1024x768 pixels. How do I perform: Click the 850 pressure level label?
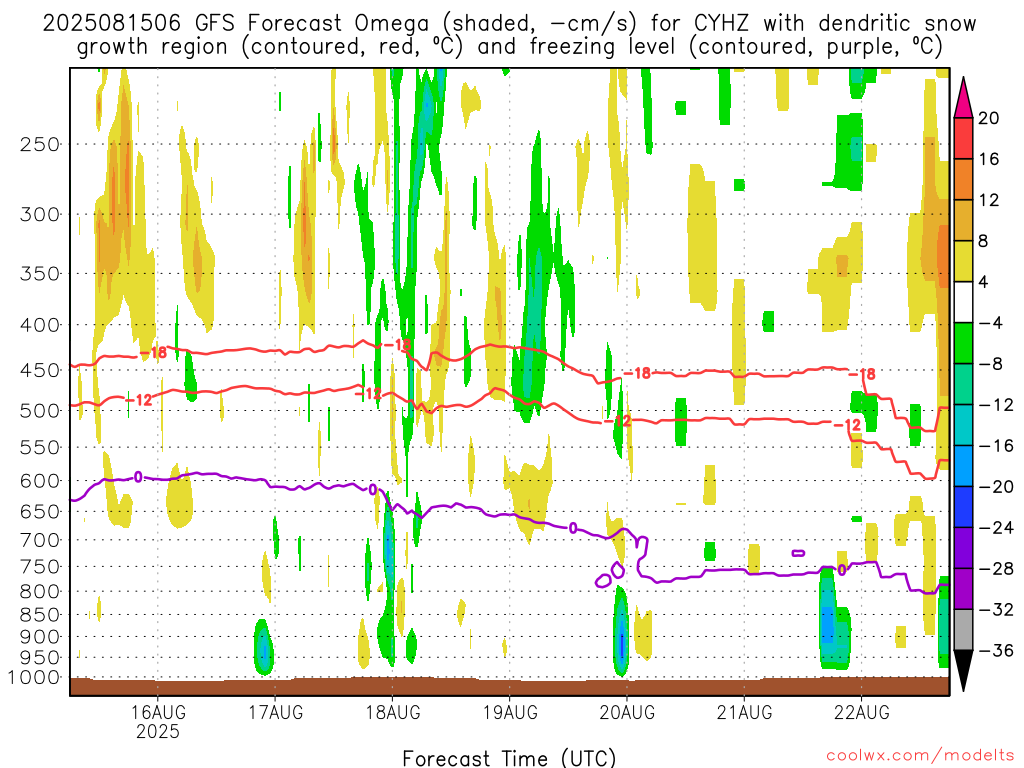coord(39,615)
